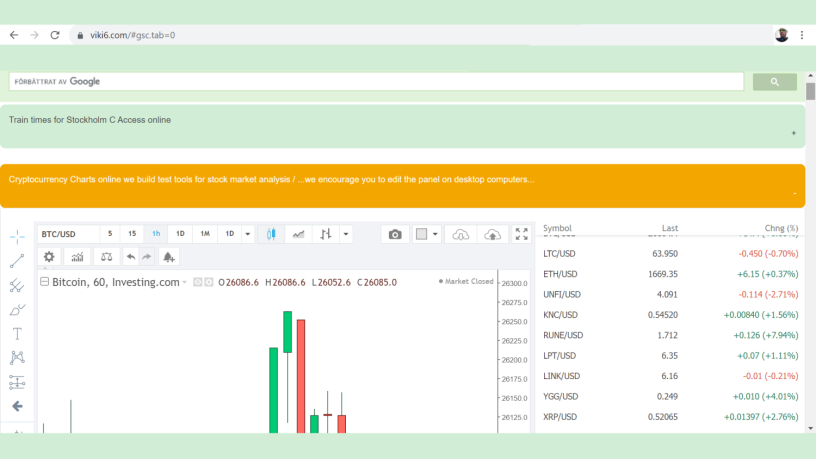Collapse the Bitcoin legend minus box
The height and width of the screenshot is (459, 816).
tap(45, 282)
